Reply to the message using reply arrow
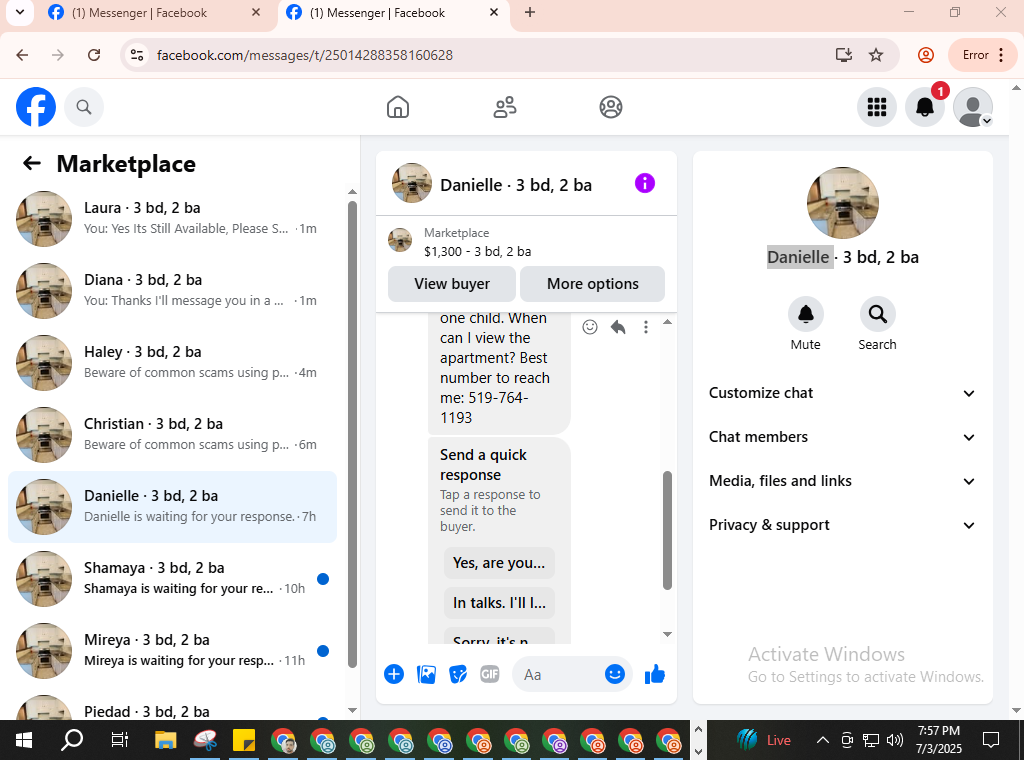1024x760 pixels. tap(618, 327)
